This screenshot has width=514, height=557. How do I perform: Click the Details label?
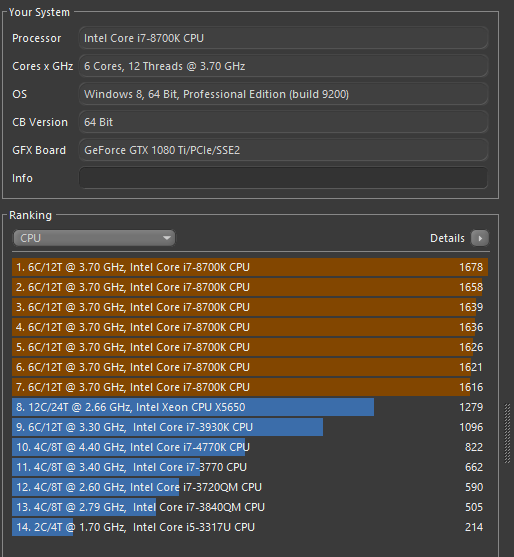coord(447,238)
